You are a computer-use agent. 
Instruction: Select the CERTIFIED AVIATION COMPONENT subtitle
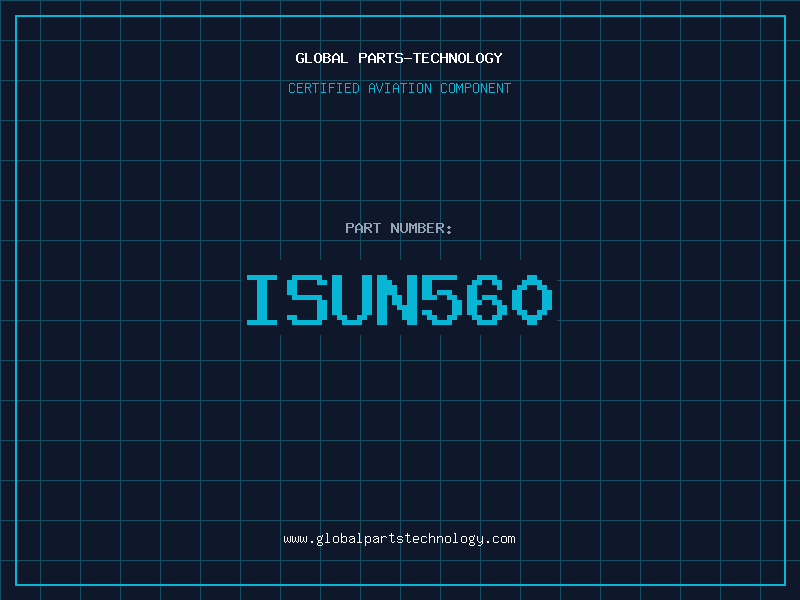pos(399,88)
